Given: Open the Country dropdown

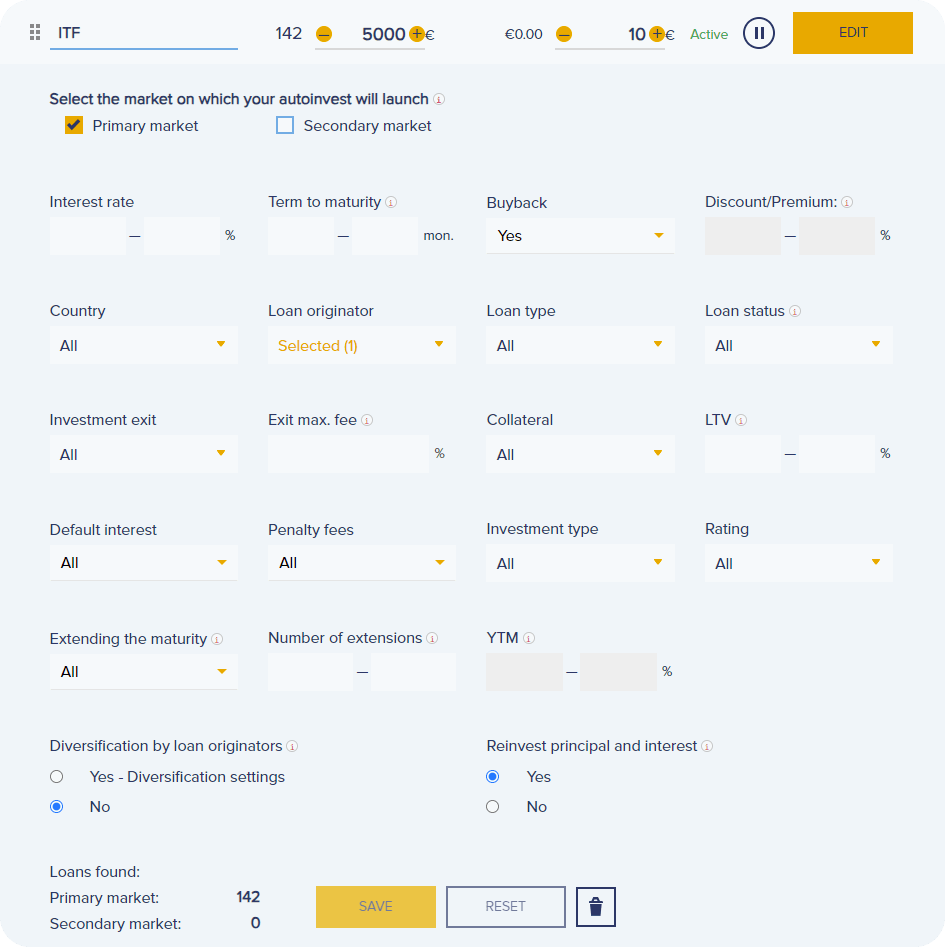Looking at the screenshot, I should (x=143, y=346).
